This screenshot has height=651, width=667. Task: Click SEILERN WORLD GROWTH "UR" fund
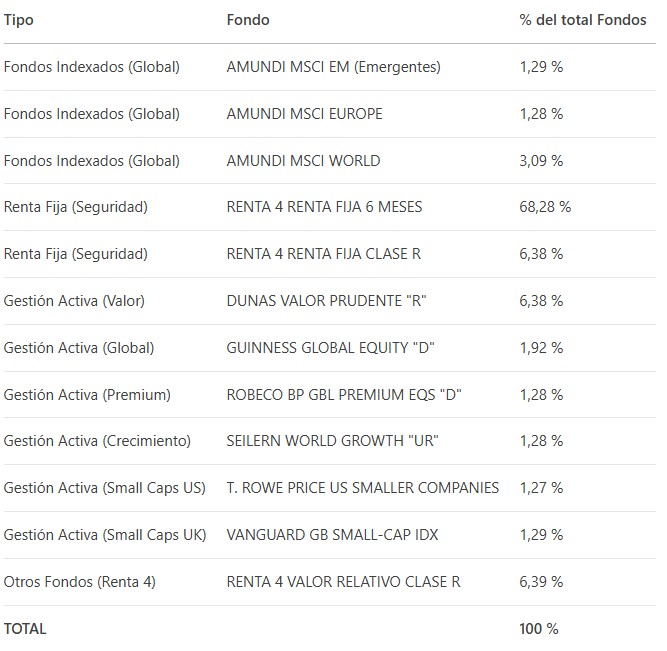coord(332,440)
